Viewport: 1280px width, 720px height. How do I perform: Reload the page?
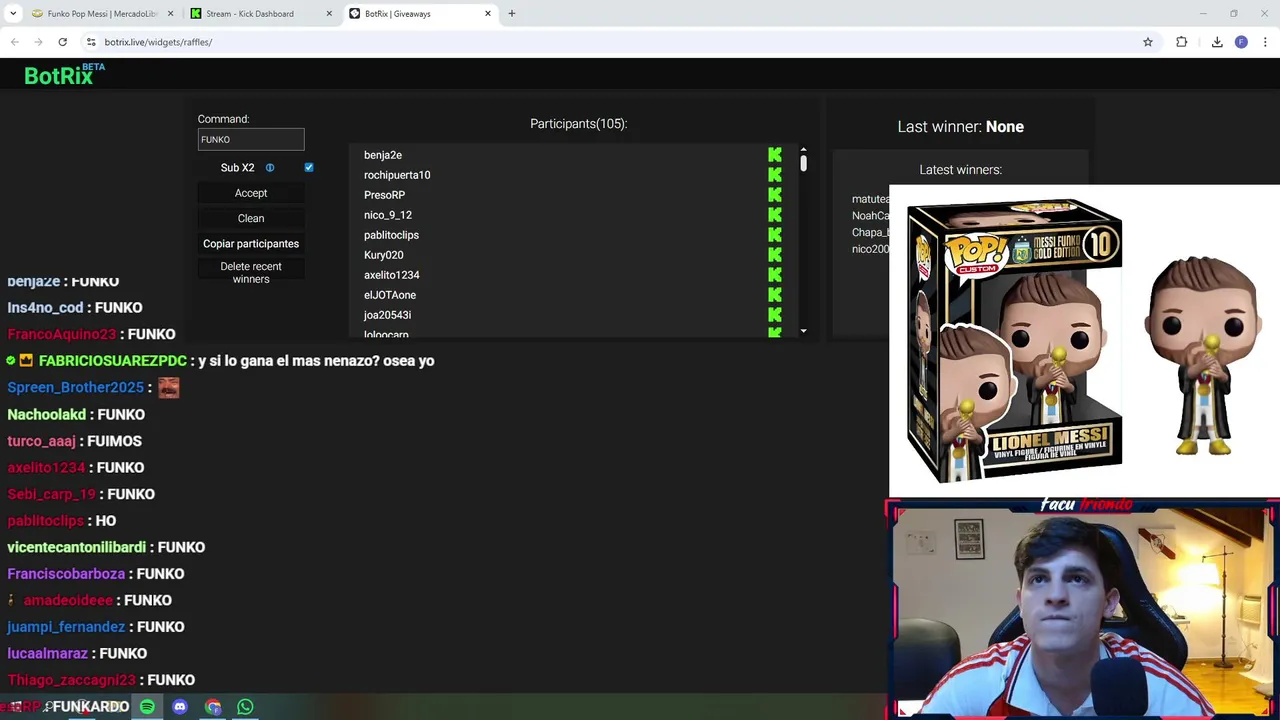click(x=62, y=42)
